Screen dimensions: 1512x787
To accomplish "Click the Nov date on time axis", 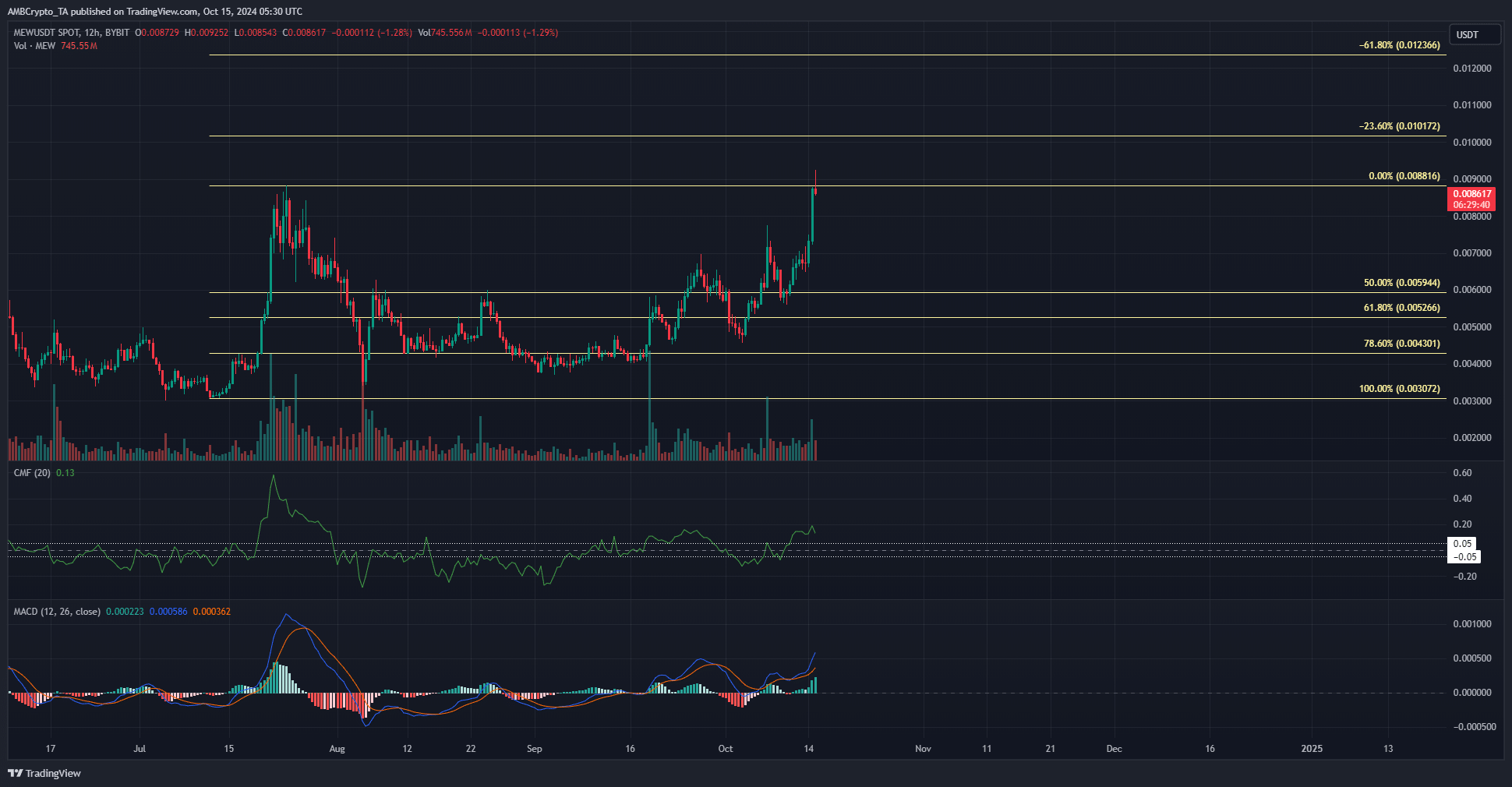I will 923,749.
